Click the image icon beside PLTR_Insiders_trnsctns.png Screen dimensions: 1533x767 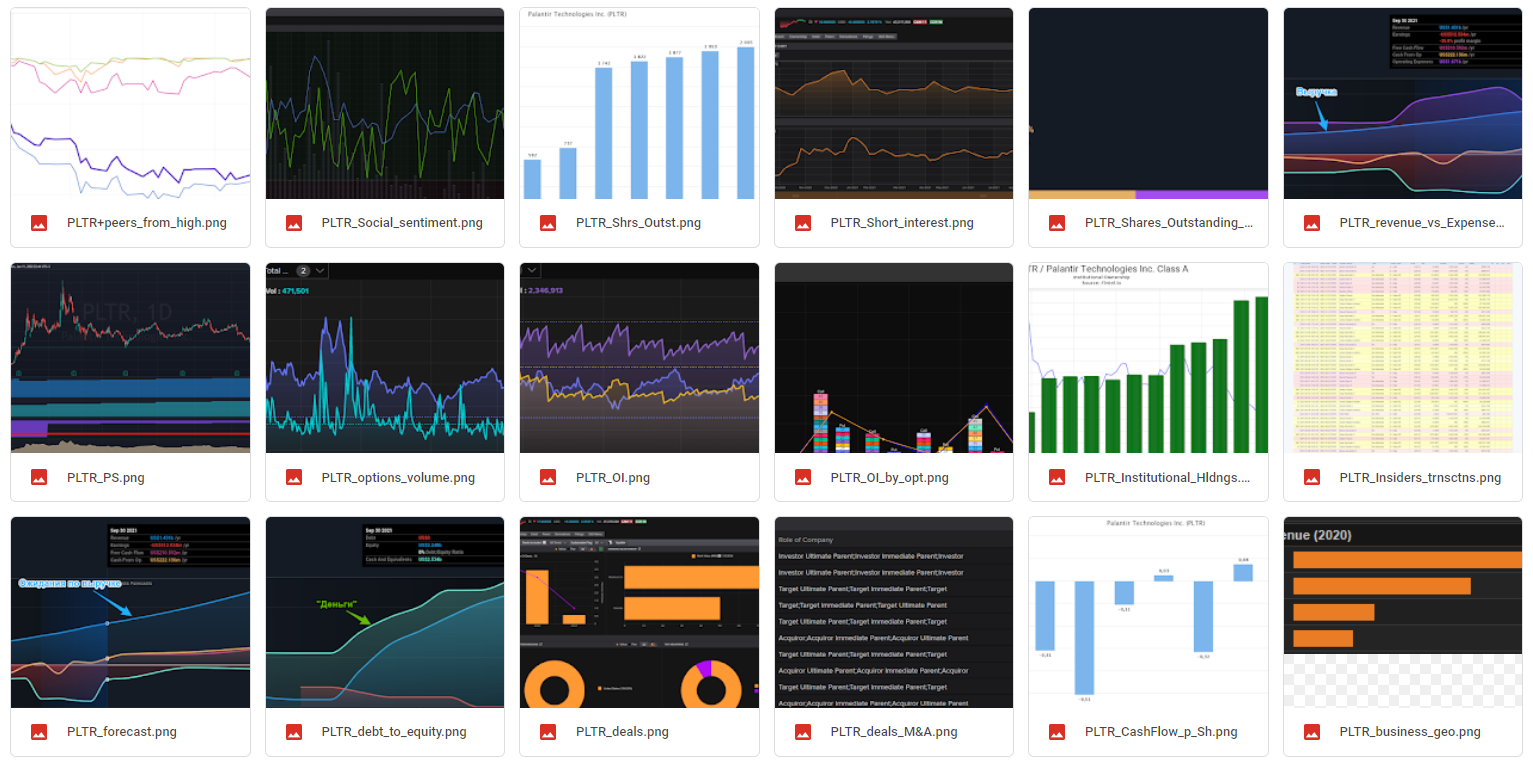tap(1312, 477)
